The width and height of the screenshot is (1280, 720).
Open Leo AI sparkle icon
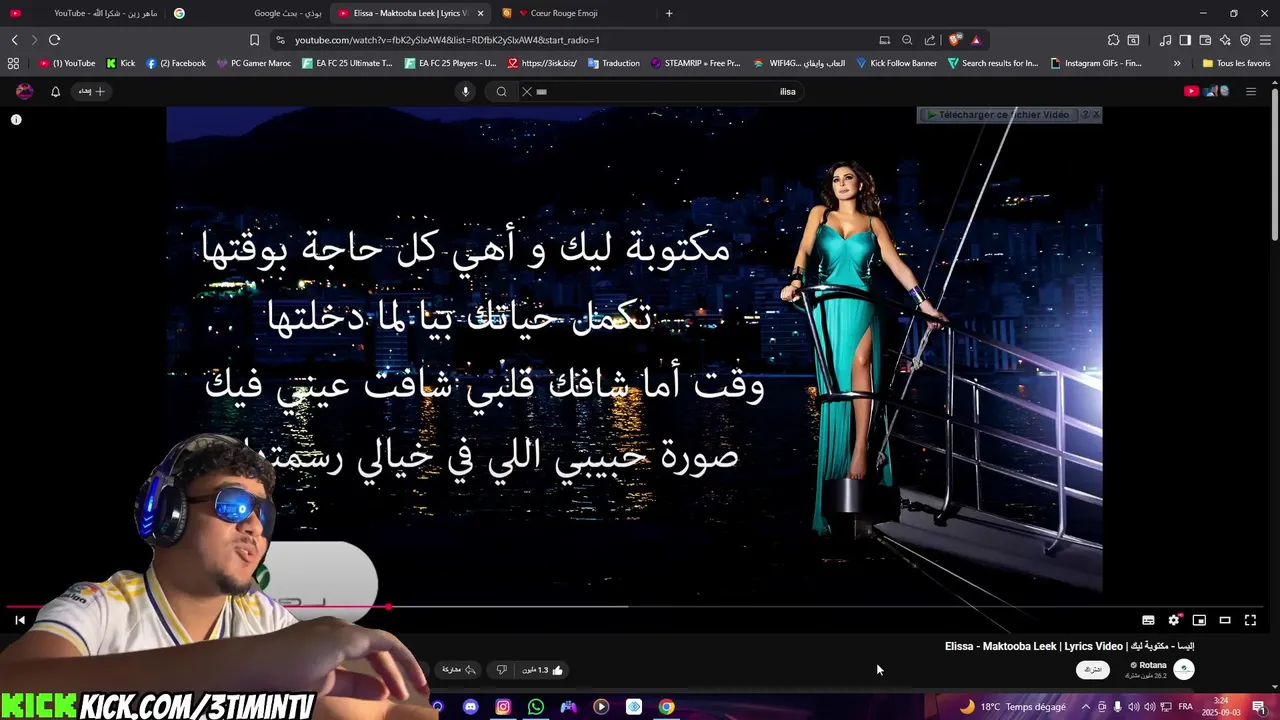[1225, 40]
